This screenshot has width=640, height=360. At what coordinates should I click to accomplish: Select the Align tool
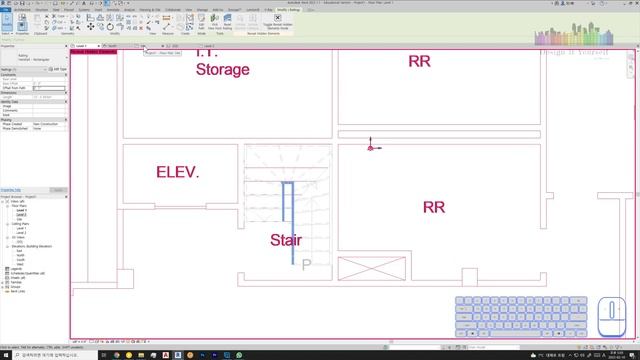(x=90, y=18)
